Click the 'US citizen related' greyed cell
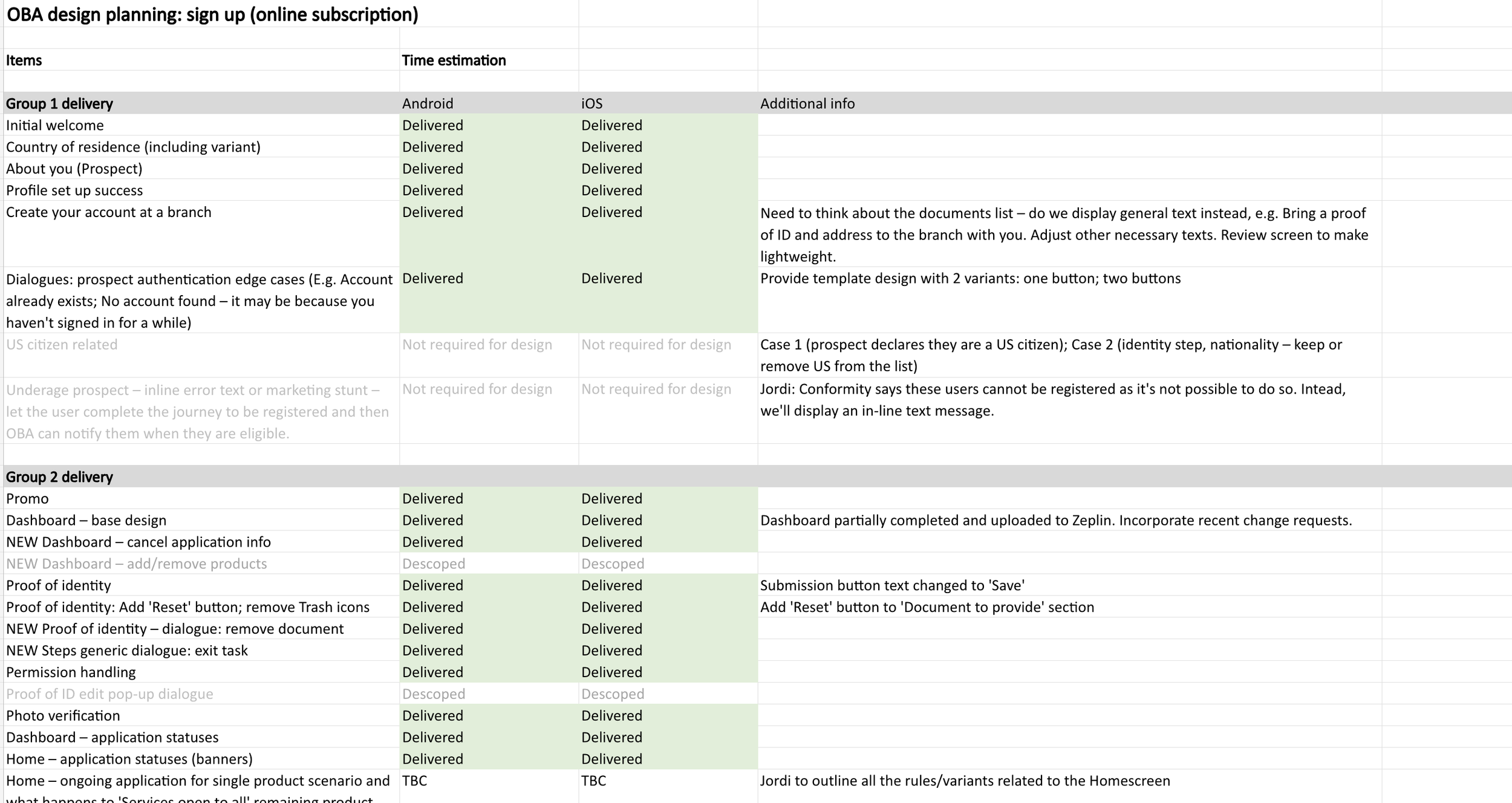The width and height of the screenshot is (1512, 803). 62,345
